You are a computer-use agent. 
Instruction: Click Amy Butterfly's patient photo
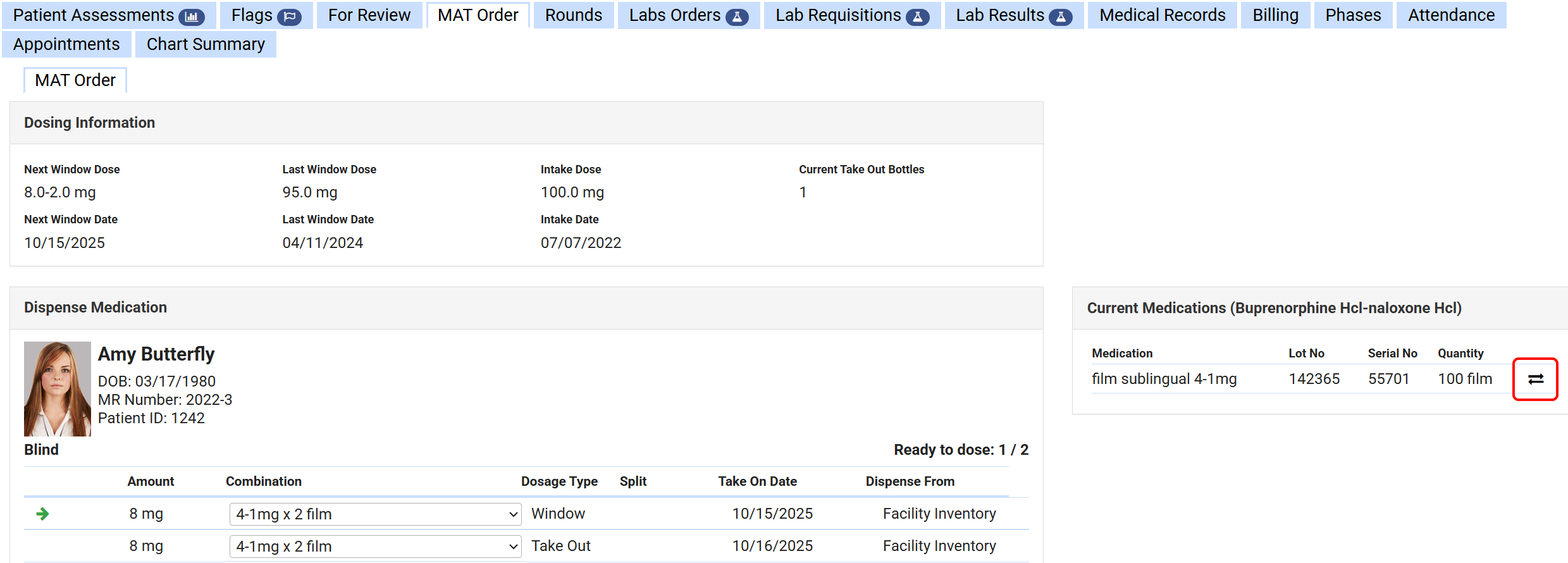pos(58,389)
